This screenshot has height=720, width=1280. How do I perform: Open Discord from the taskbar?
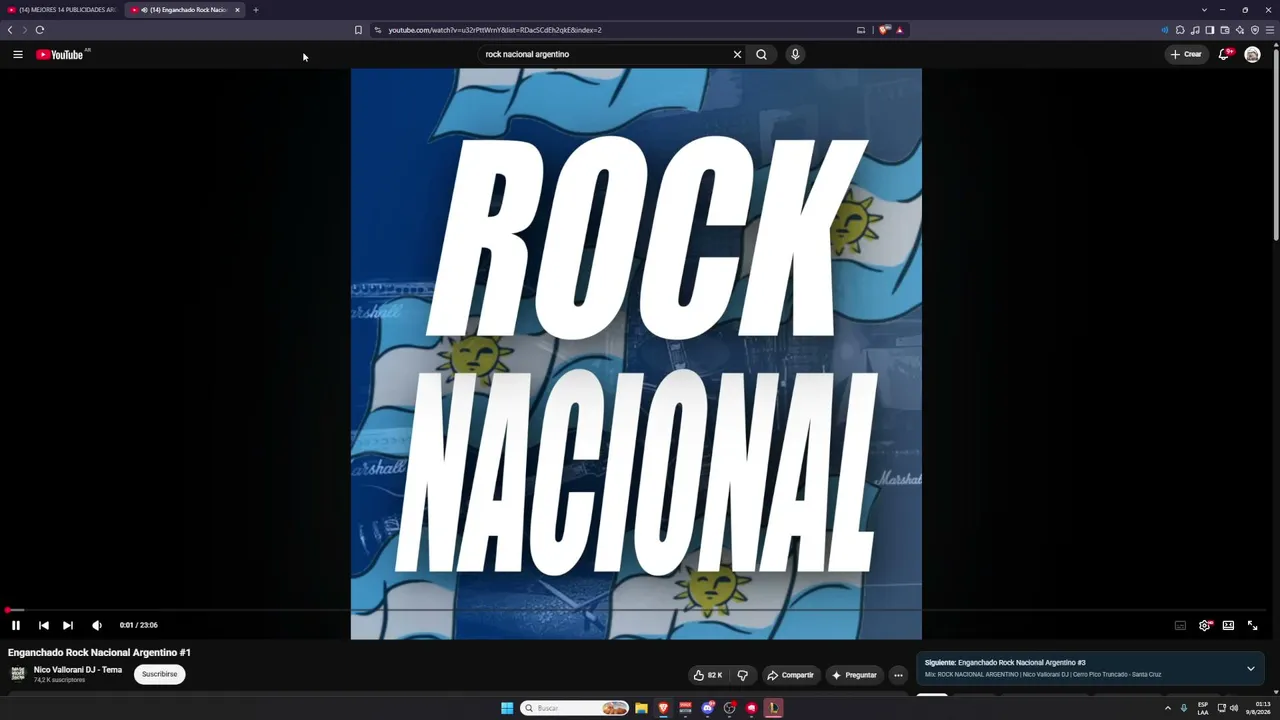tap(708, 708)
